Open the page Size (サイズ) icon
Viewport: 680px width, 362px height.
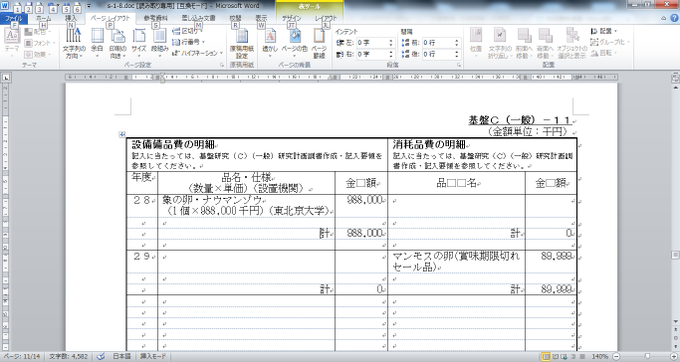tap(139, 43)
